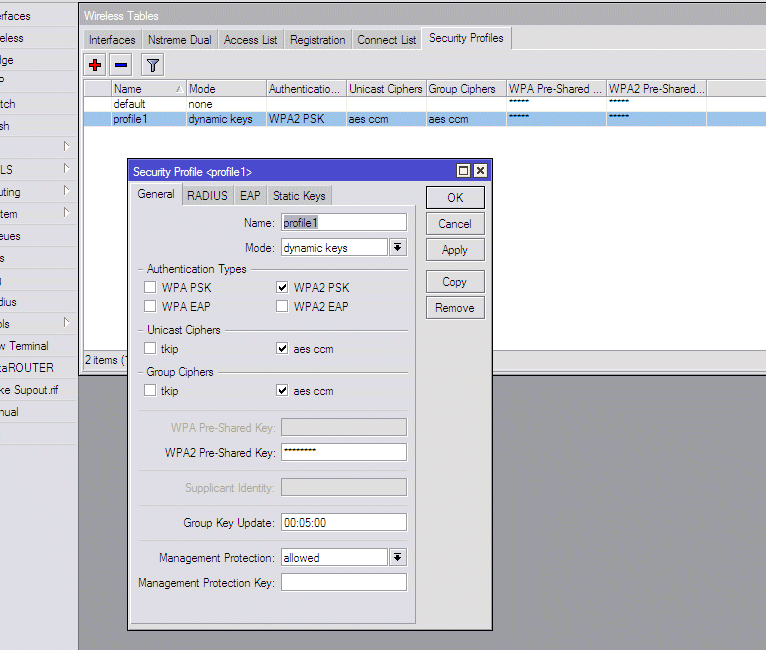Viewport: 766px width, 650px height.
Task: Expand the tem sidebar submenu arrow
Action: pos(66,212)
